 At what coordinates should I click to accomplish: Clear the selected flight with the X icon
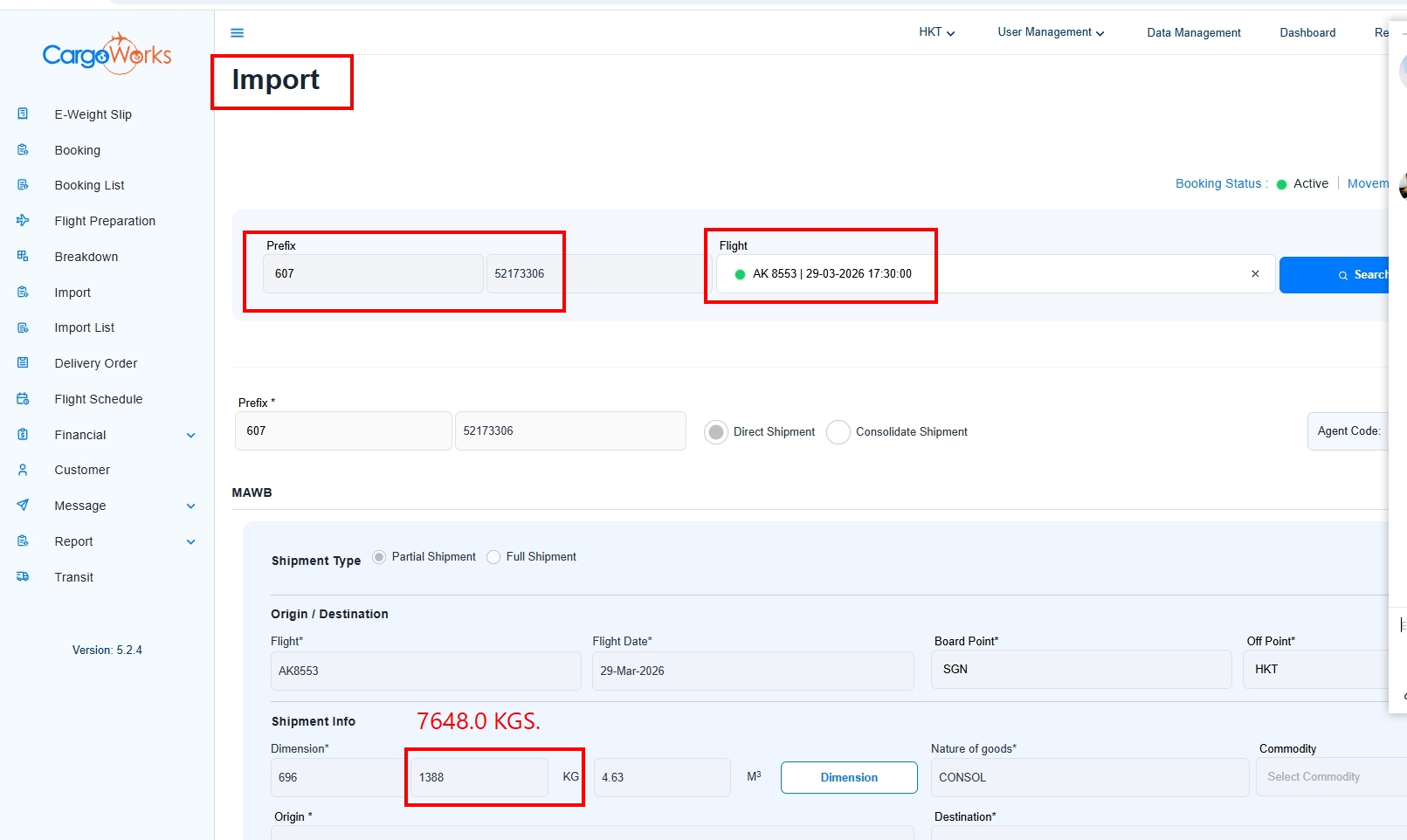coord(1255,274)
